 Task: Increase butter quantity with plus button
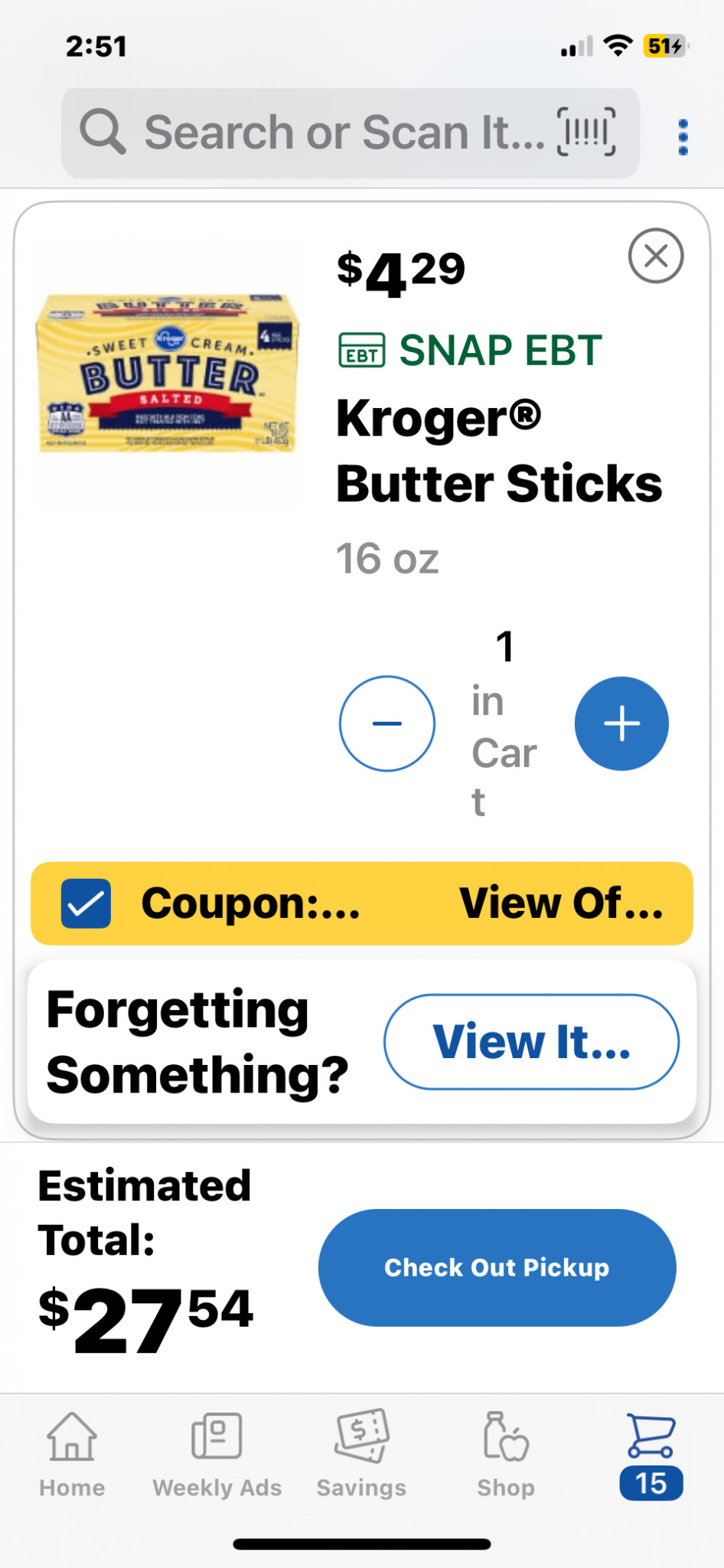(621, 724)
